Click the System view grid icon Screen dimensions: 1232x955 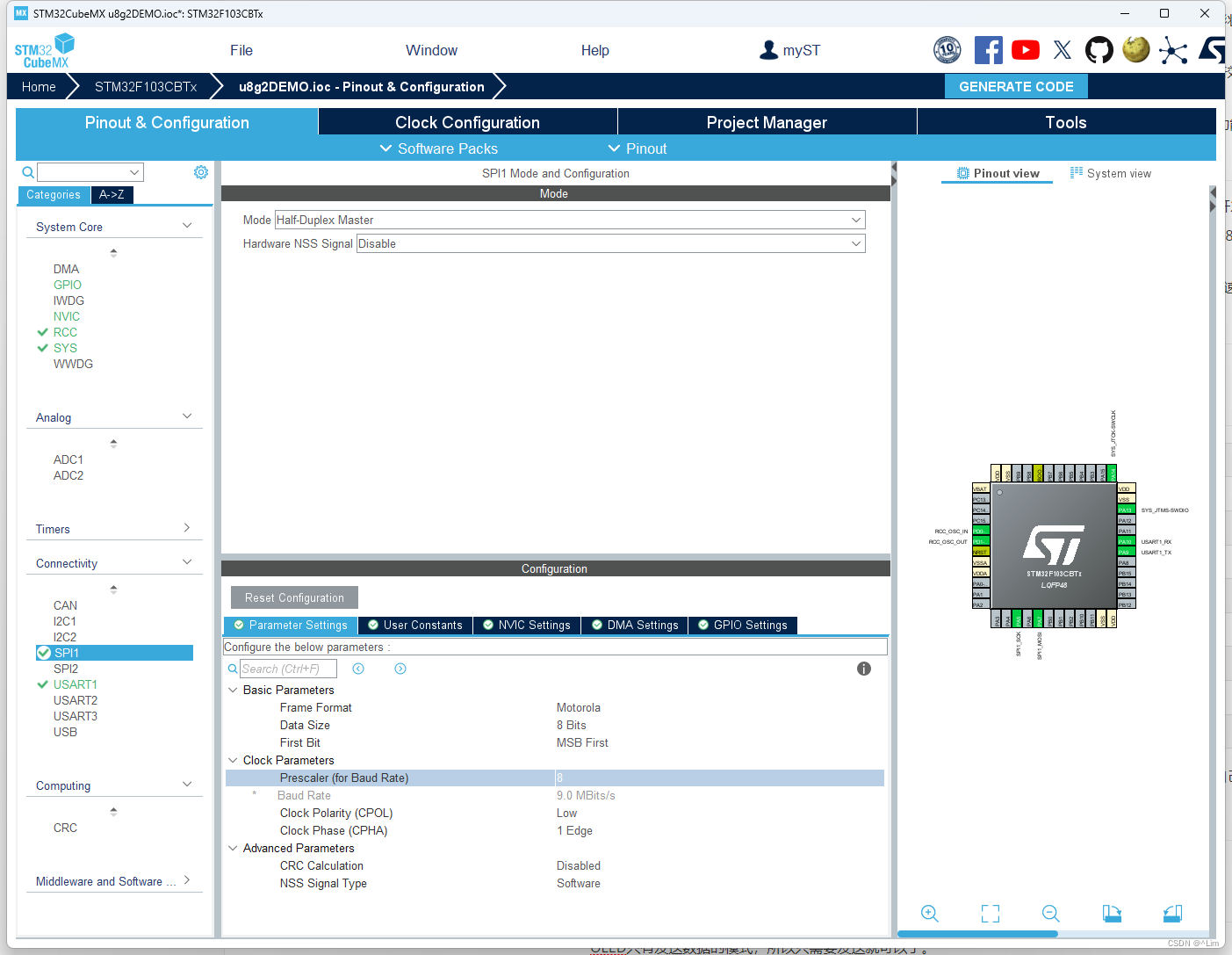(1077, 173)
